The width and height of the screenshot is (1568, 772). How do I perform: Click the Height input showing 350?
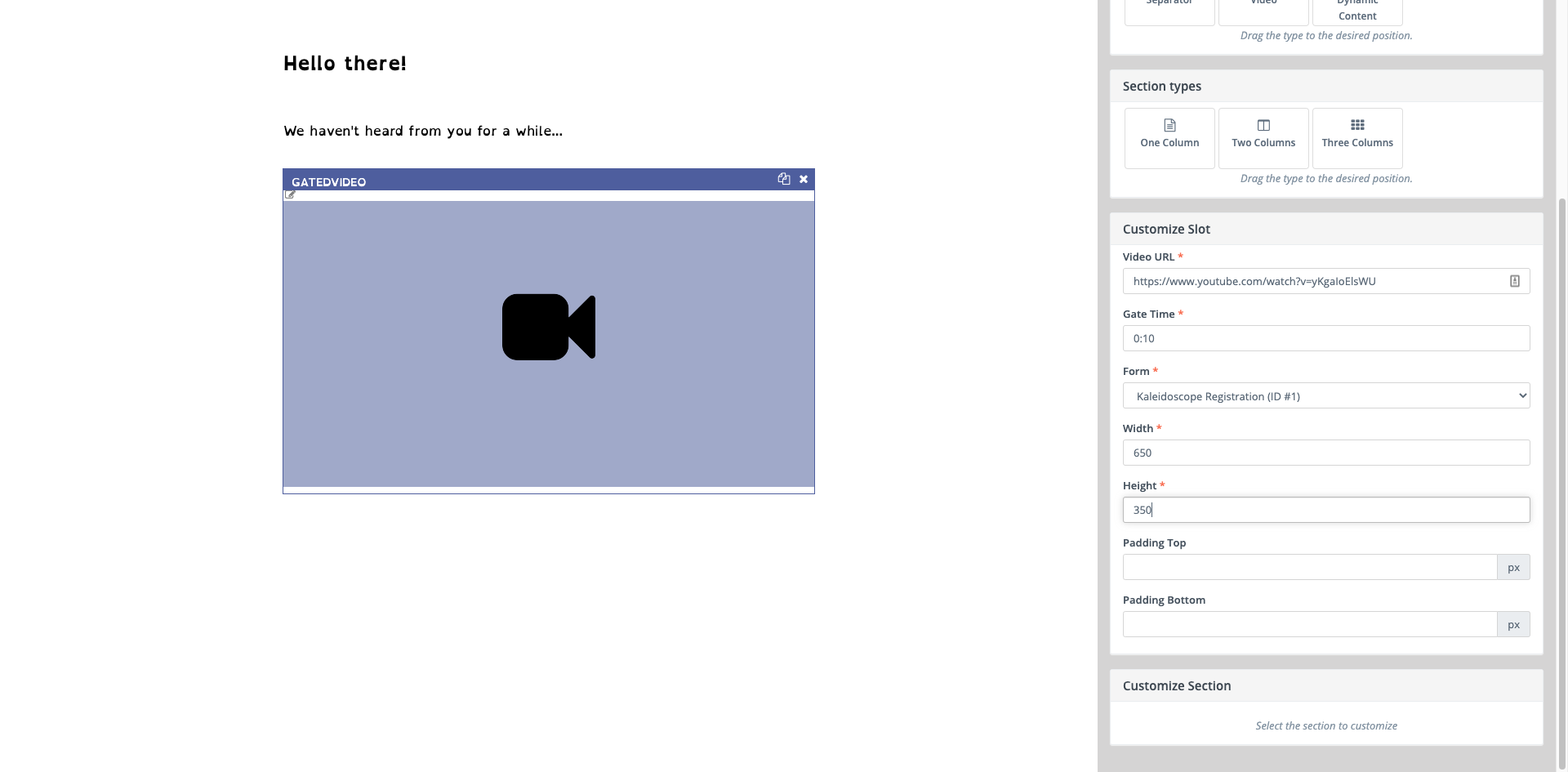[1325, 509]
